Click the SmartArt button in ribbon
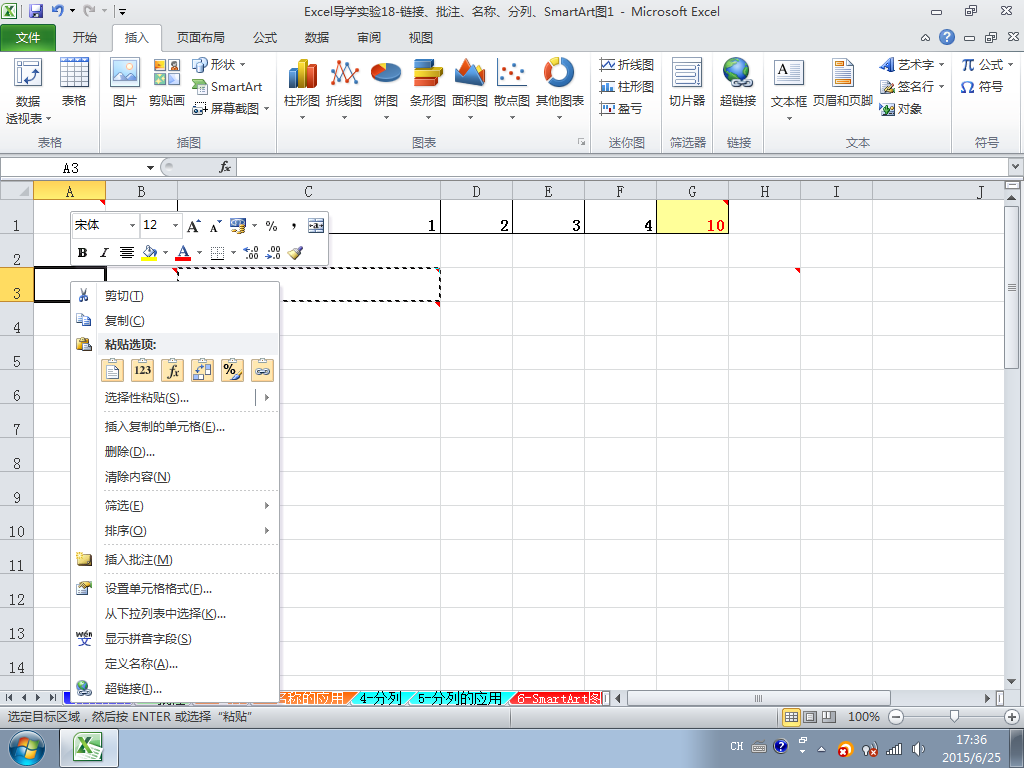 pyautogui.click(x=227, y=87)
